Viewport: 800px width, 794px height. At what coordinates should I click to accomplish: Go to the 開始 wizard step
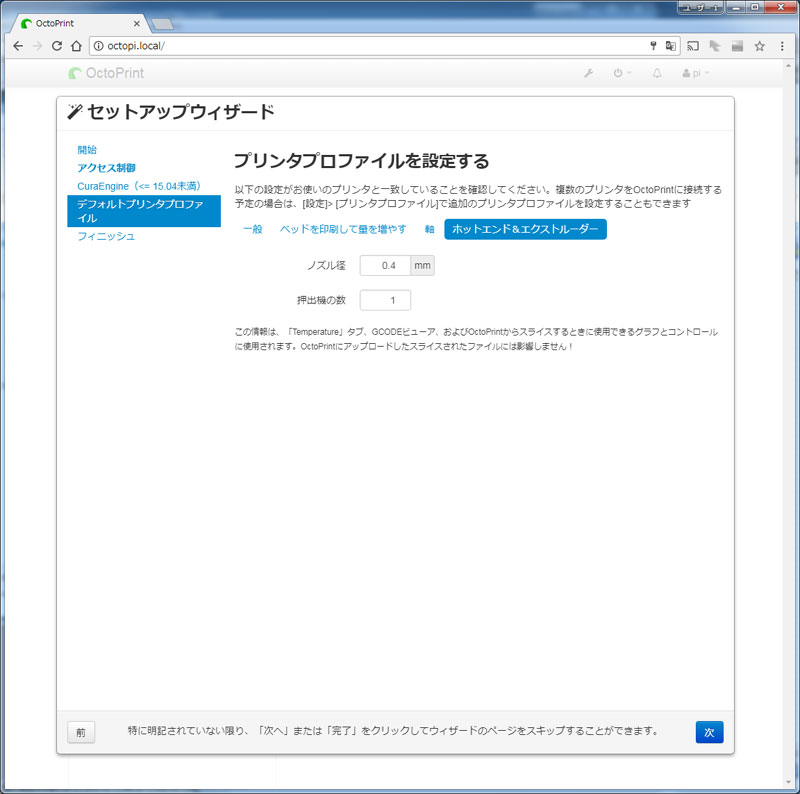pyautogui.click(x=87, y=150)
